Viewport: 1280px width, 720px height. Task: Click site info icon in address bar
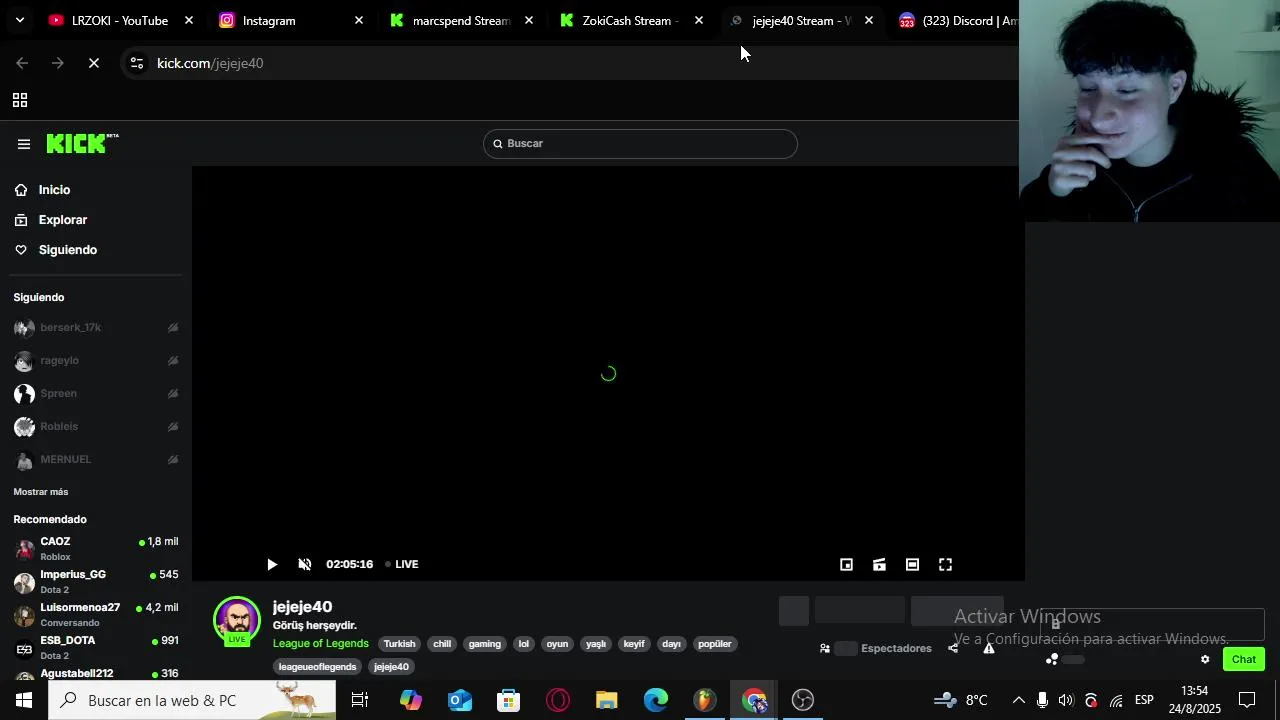[x=137, y=63]
